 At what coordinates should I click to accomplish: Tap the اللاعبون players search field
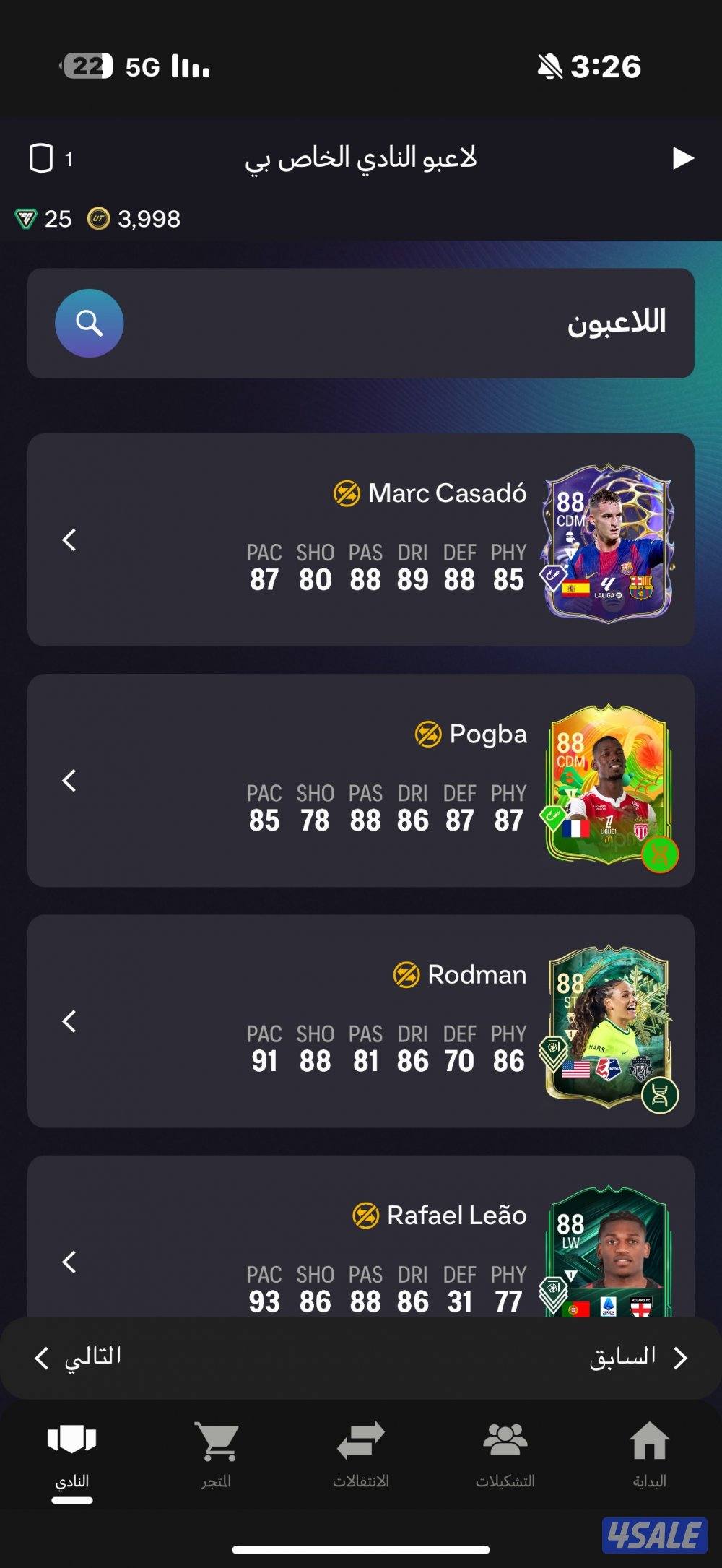(361, 324)
